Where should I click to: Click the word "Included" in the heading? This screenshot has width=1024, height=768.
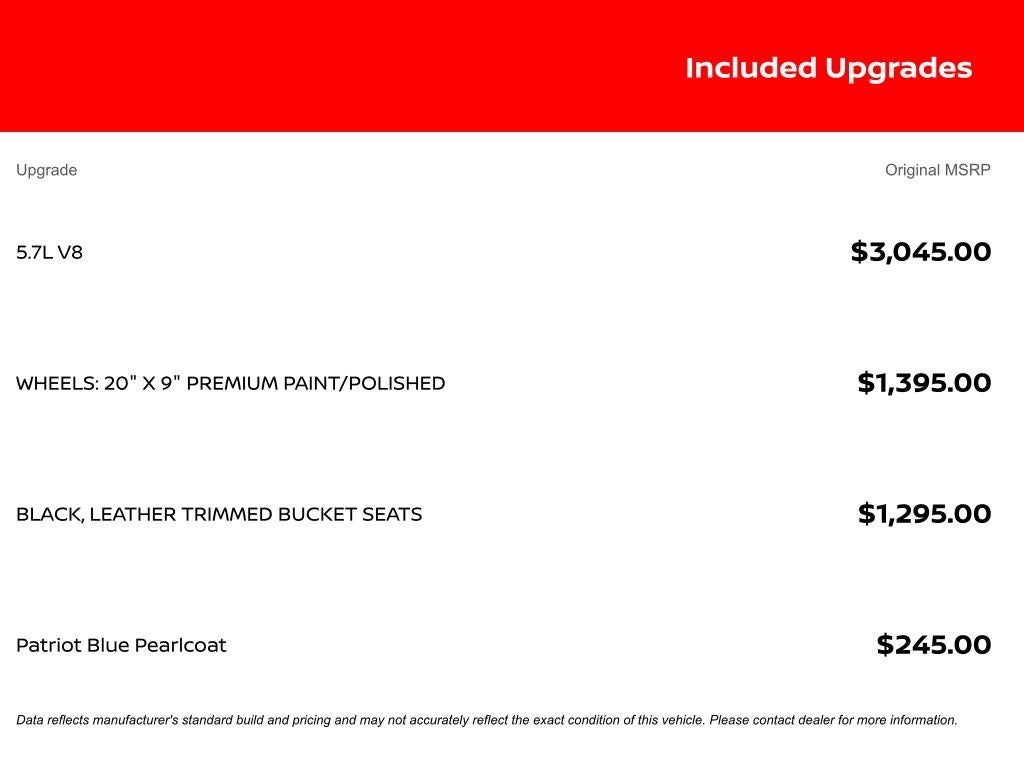(750, 68)
